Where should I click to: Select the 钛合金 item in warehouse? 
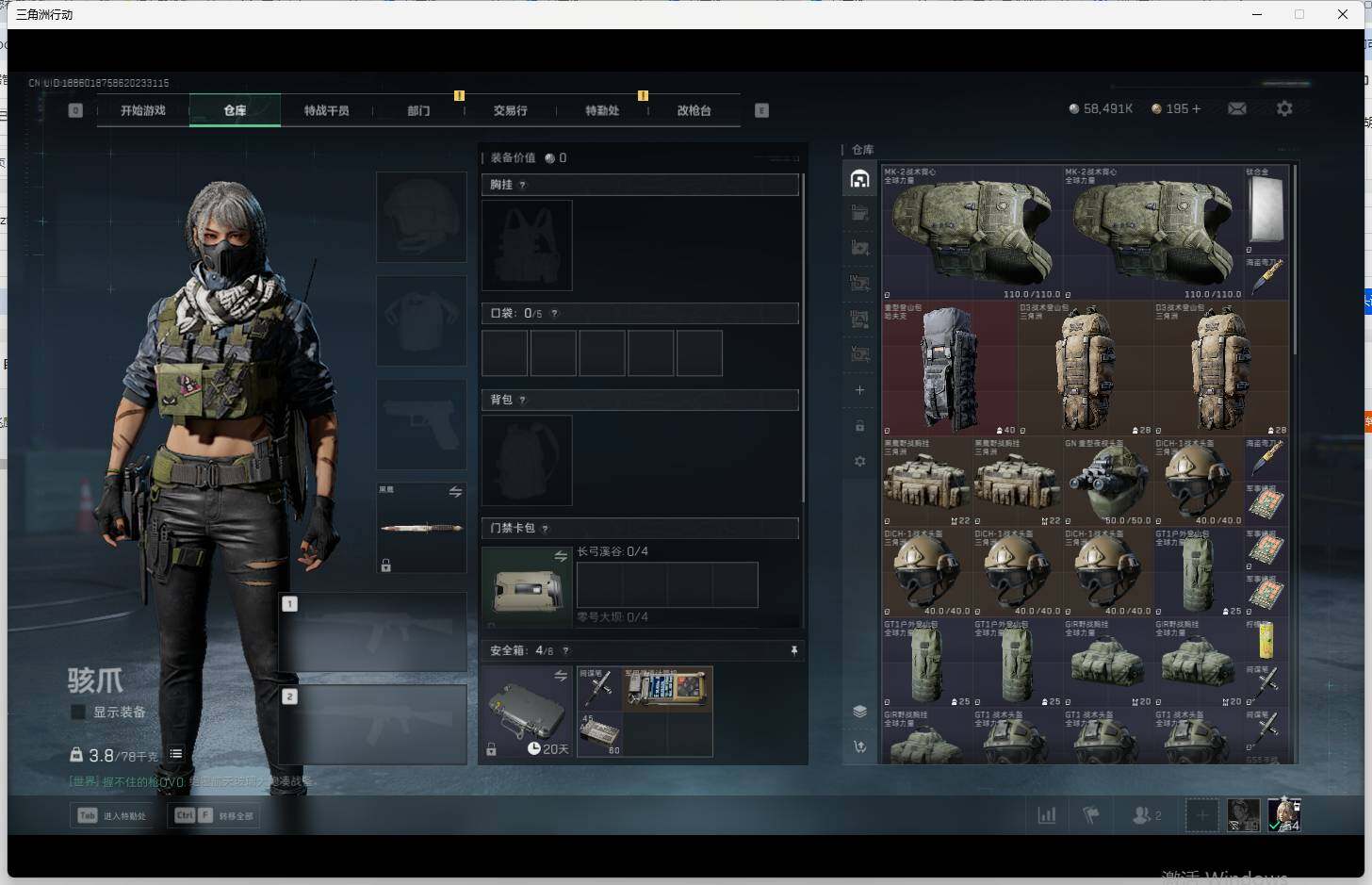[1265, 210]
